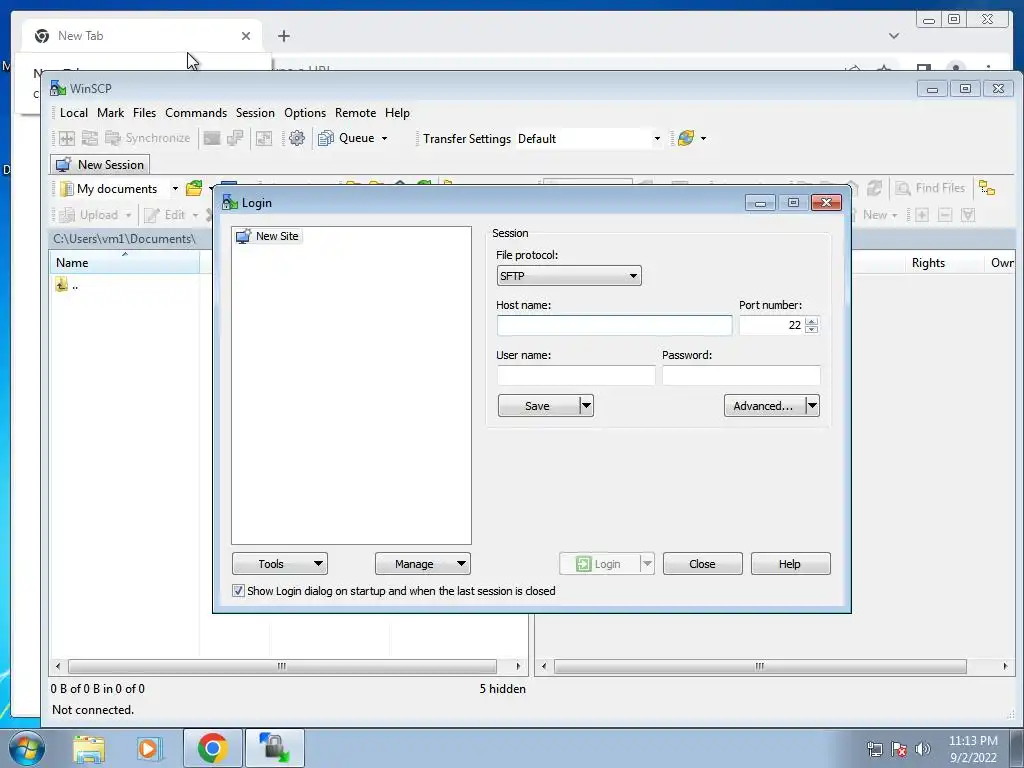
Task: Click the globe transfer preset icon
Action: tap(686, 138)
